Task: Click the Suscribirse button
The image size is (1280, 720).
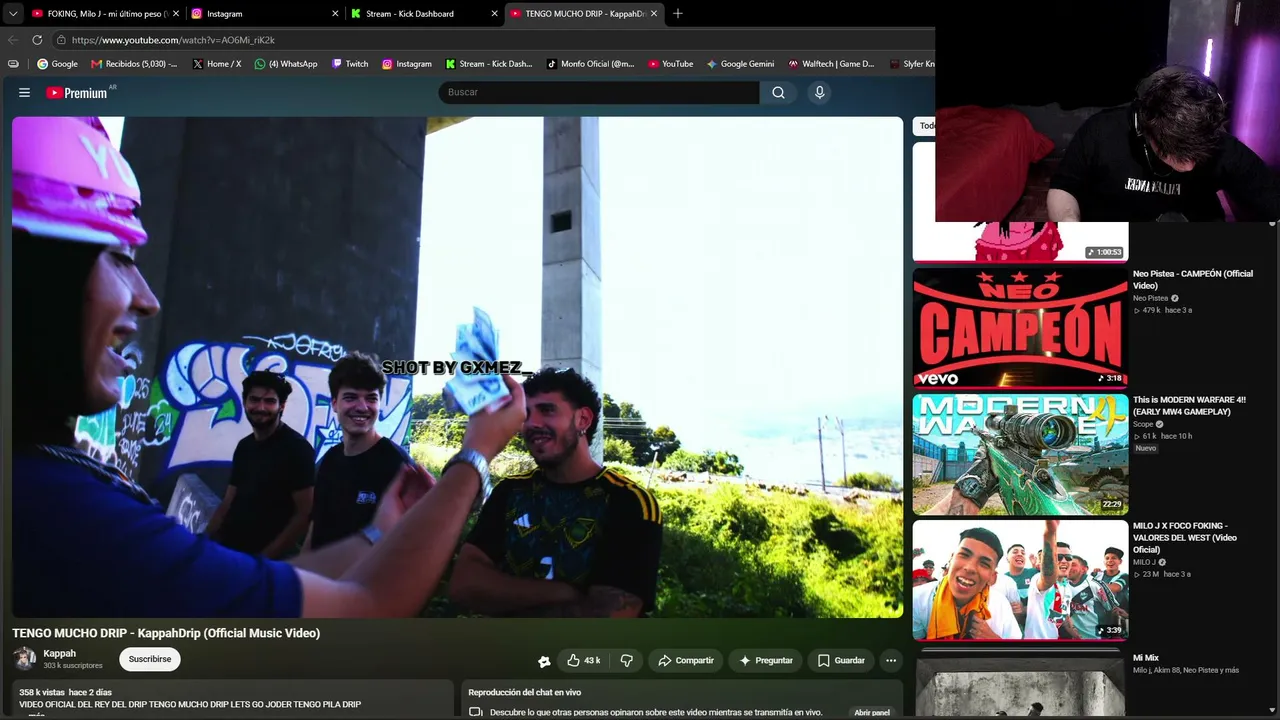Action: click(150, 659)
